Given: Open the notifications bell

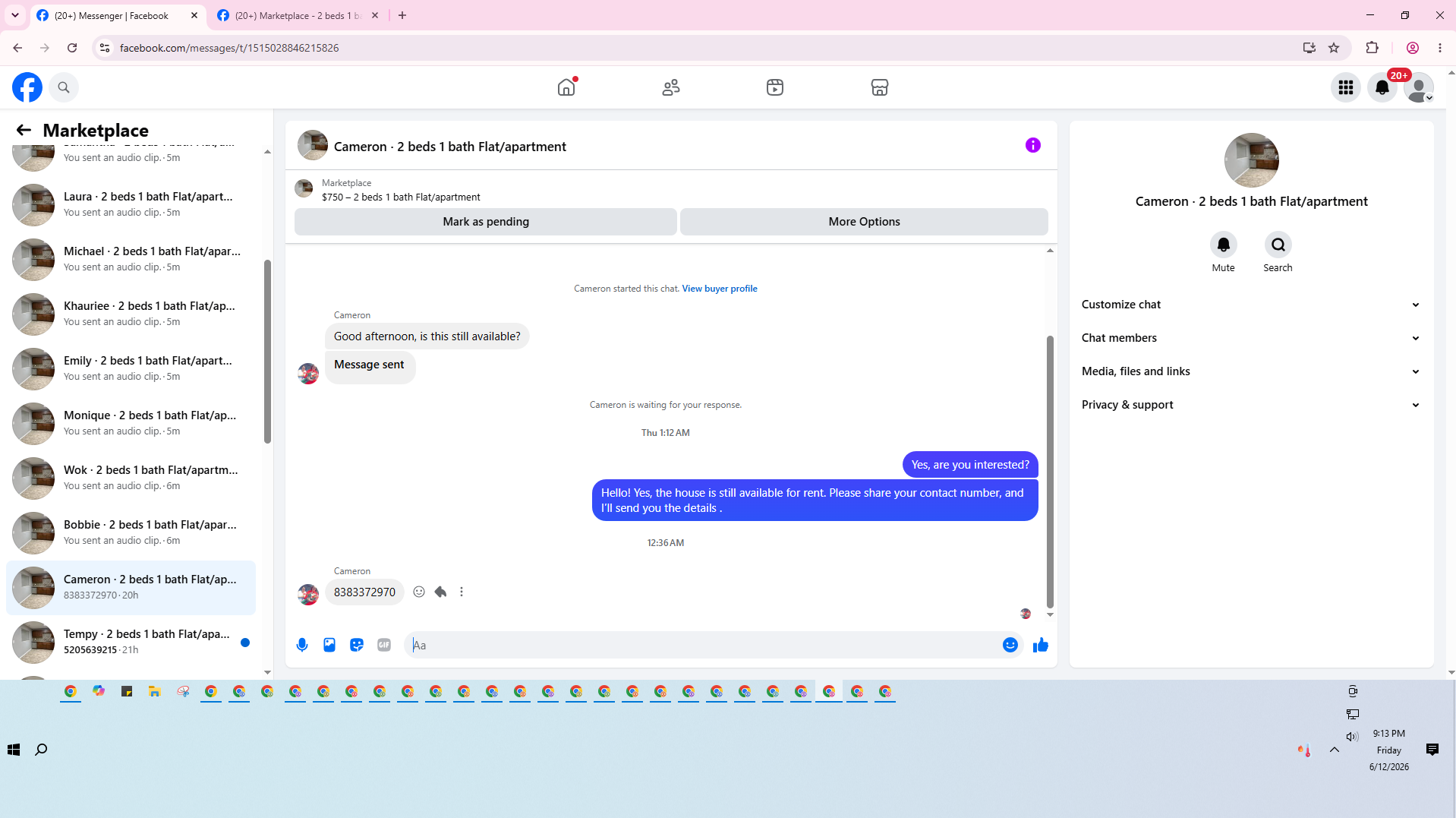Looking at the screenshot, I should tap(1382, 87).
